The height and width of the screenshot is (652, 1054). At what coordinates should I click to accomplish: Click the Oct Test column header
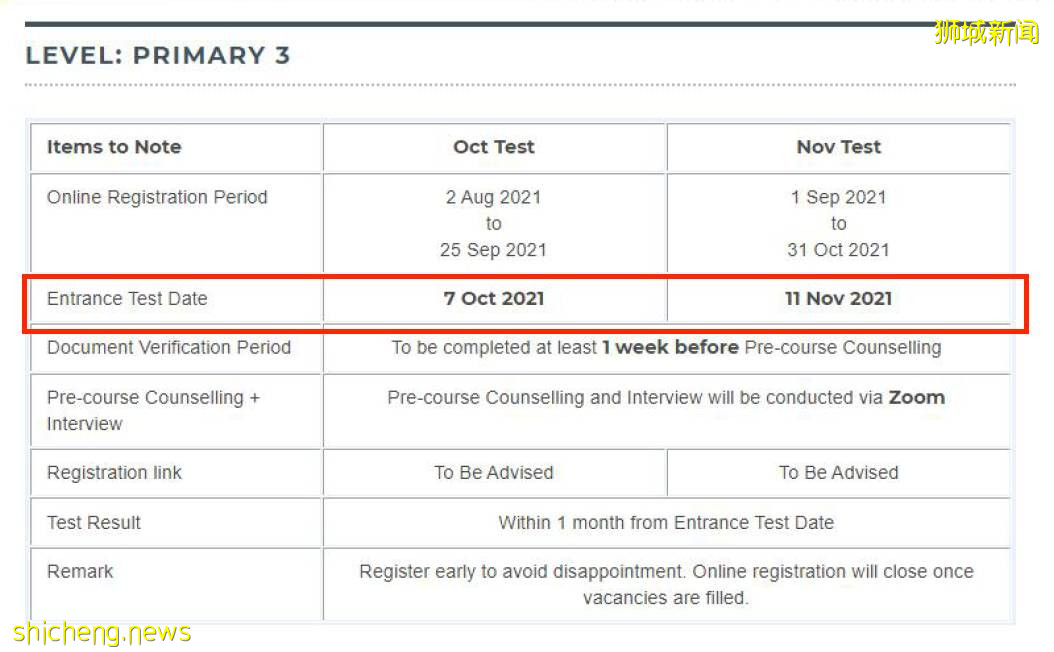tap(494, 147)
